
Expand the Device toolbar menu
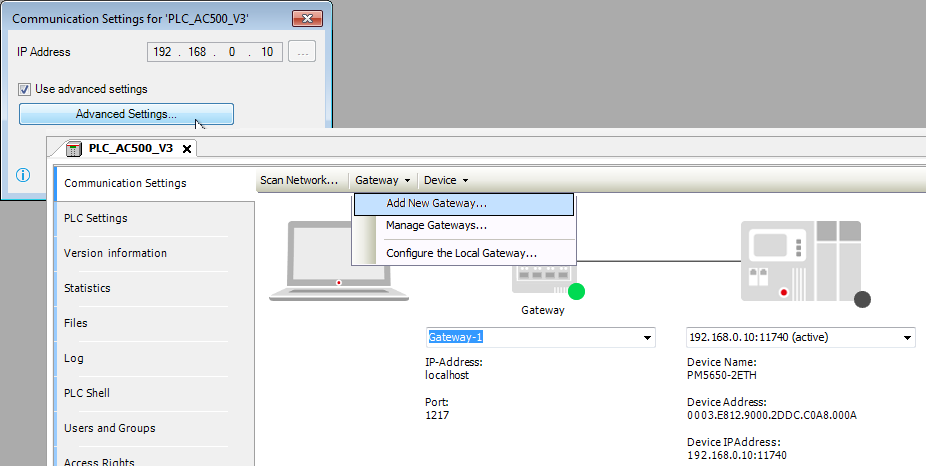click(446, 180)
